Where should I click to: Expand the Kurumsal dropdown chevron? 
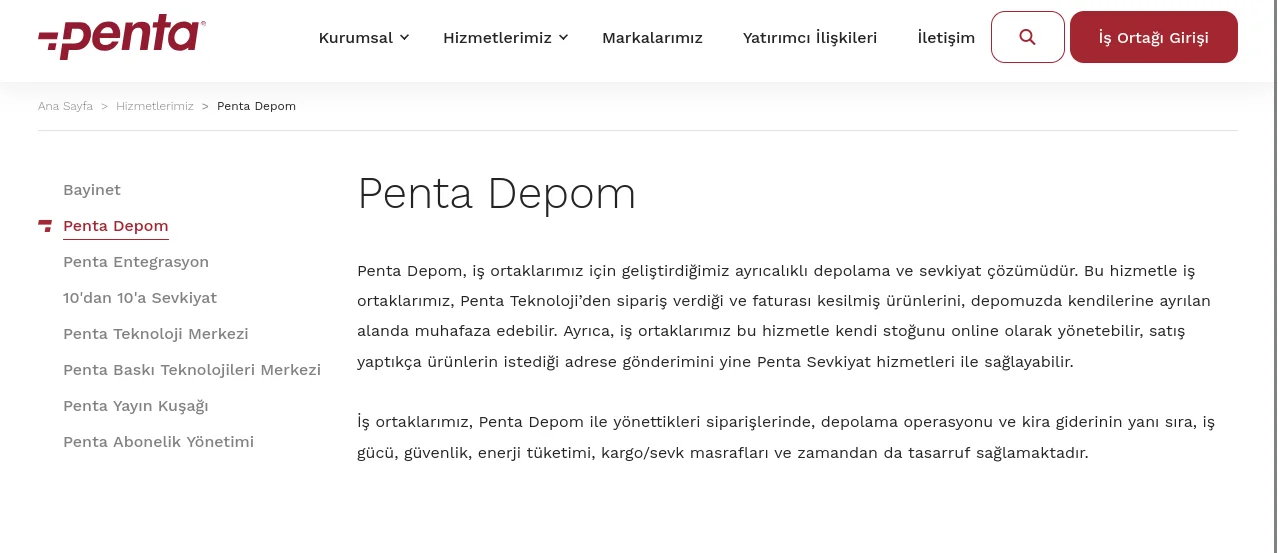(404, 37)
